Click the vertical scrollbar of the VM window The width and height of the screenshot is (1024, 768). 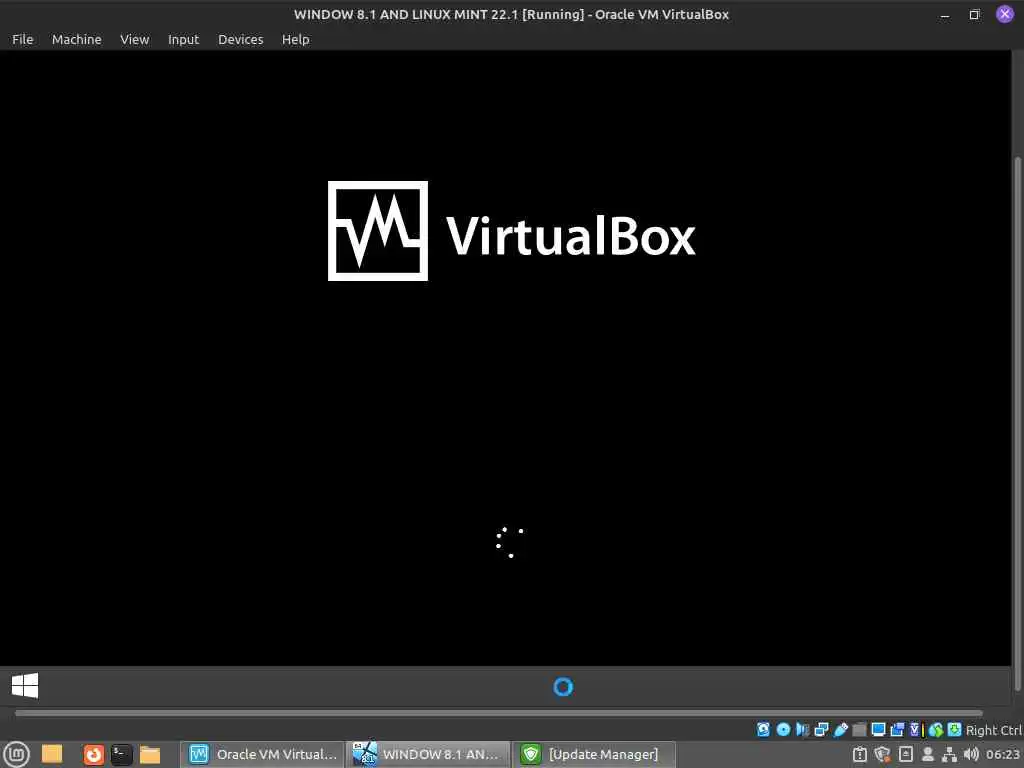[x=1017, y=423]
